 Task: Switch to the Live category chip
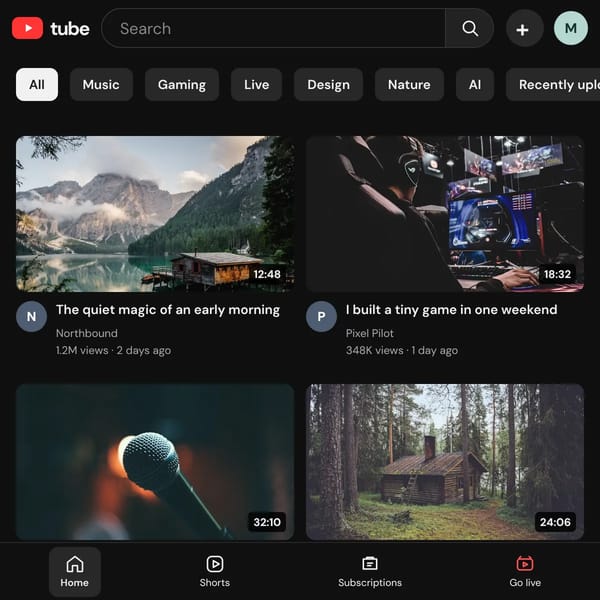[x=256, y=85]
